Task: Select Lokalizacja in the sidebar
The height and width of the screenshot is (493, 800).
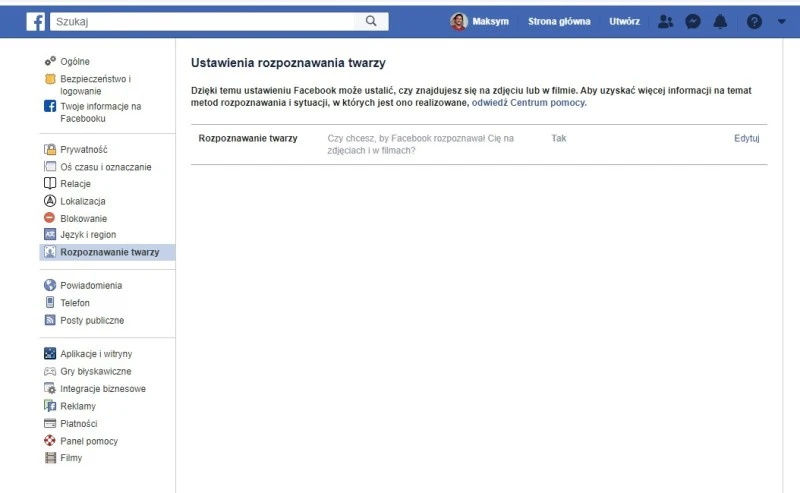Action: click(83, 201)
